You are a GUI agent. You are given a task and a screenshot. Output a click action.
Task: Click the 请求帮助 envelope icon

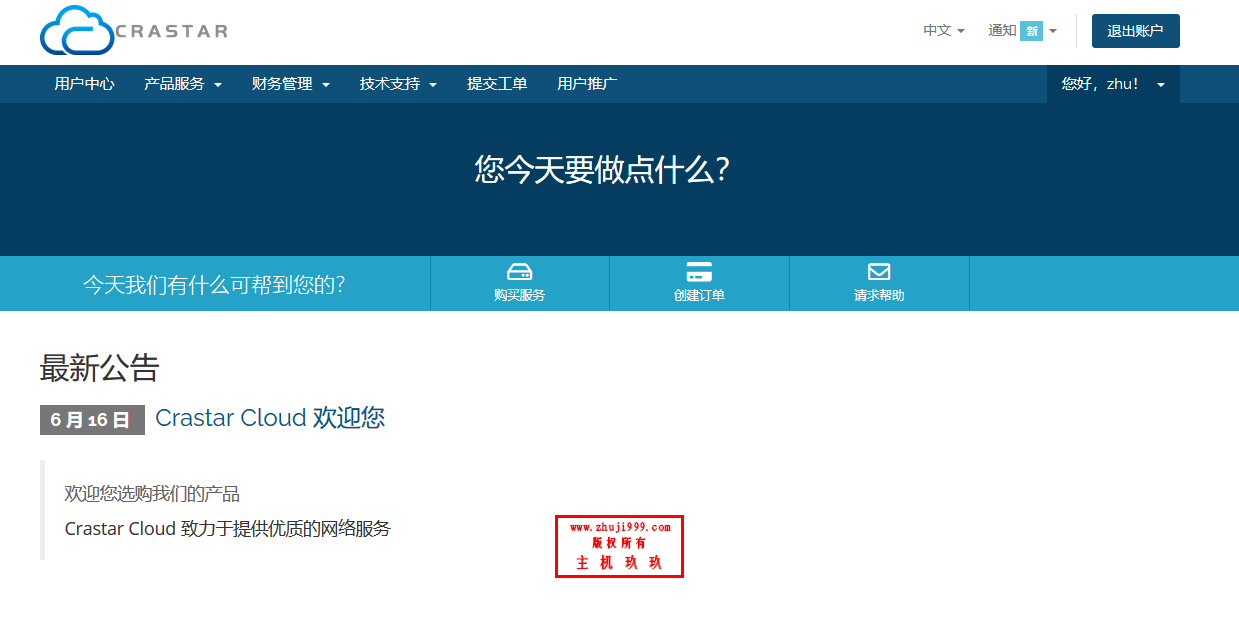[x=879, y=272]
